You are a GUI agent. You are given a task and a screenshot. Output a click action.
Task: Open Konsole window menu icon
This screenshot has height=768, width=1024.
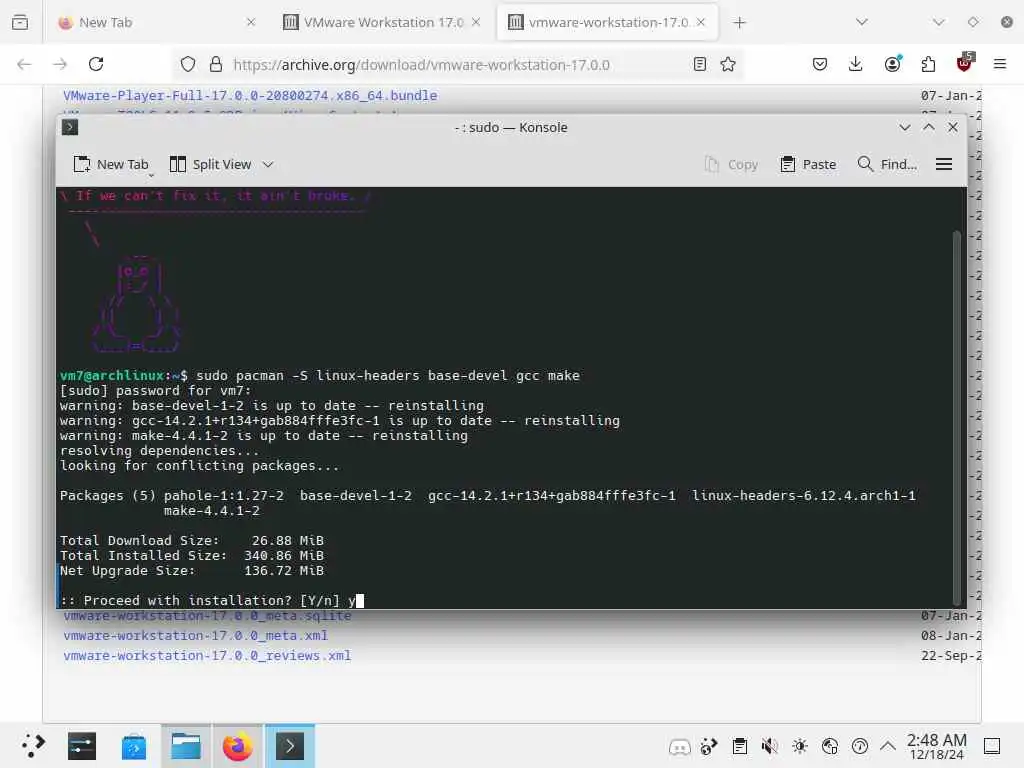pos(70,127)
